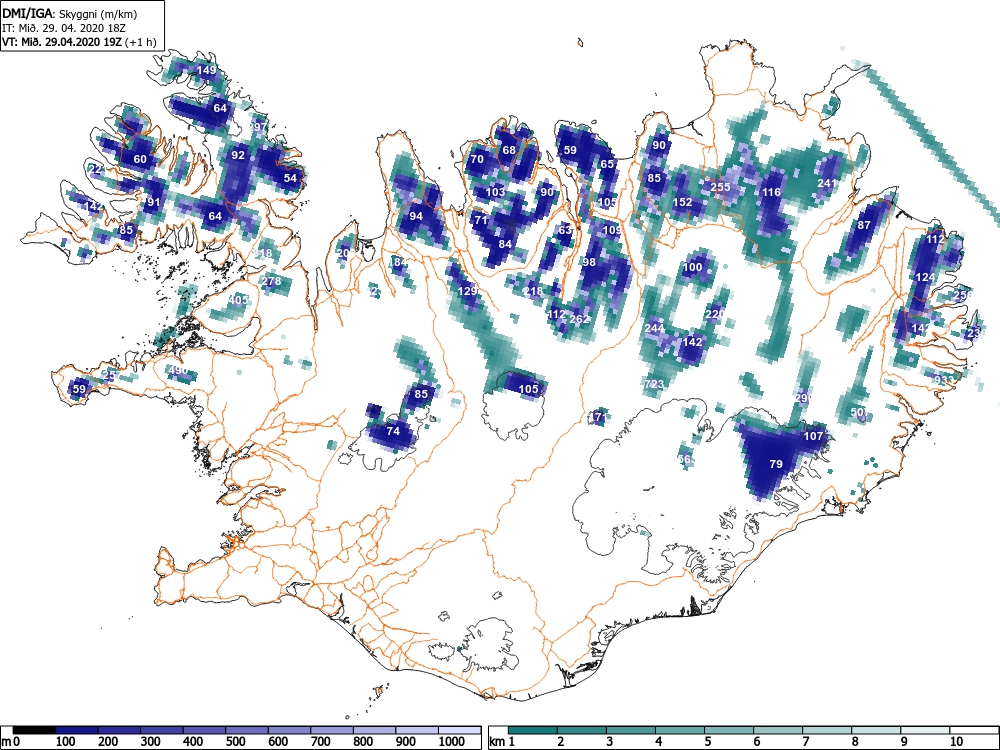Screen dimensions: 1000x750
Task: Click the '500' label on the metre legend
Action: tap(235, 742)
